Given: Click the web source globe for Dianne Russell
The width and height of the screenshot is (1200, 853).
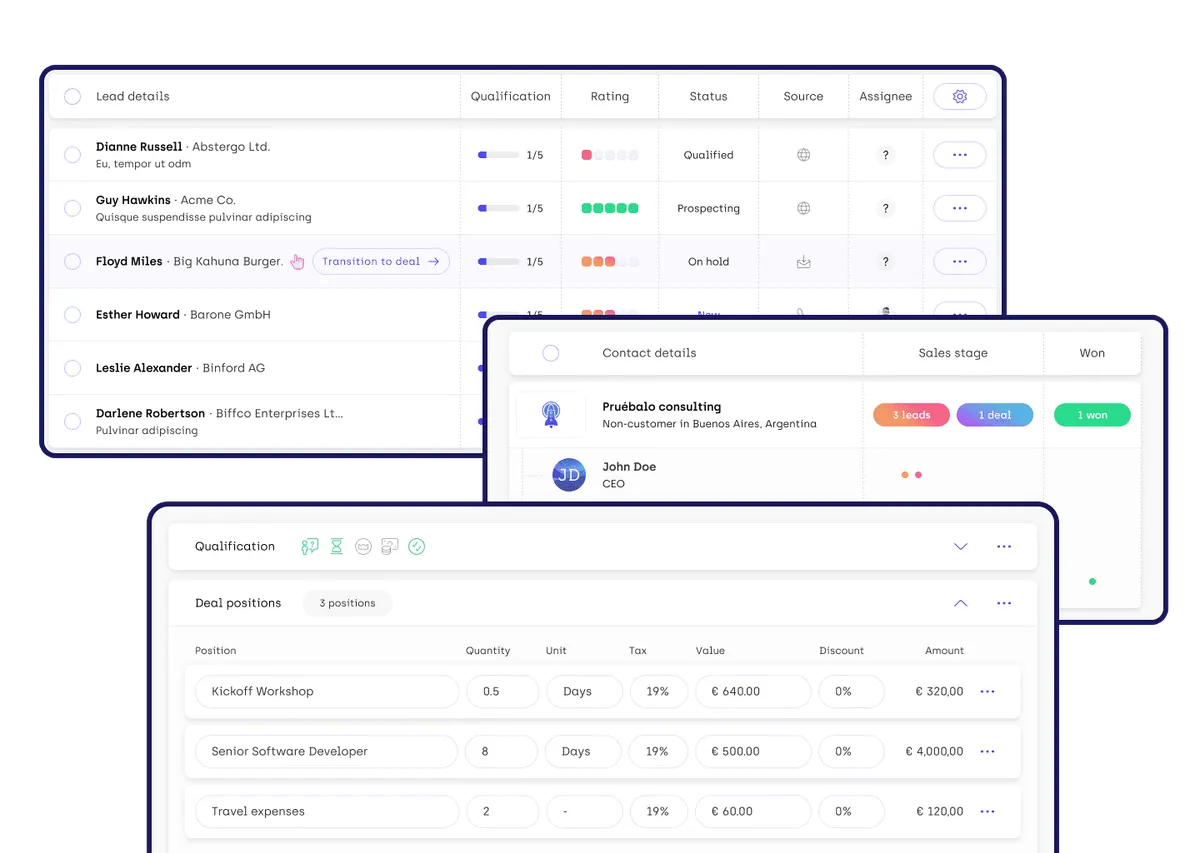Looking at the screenshot, I should click(803, 155).
